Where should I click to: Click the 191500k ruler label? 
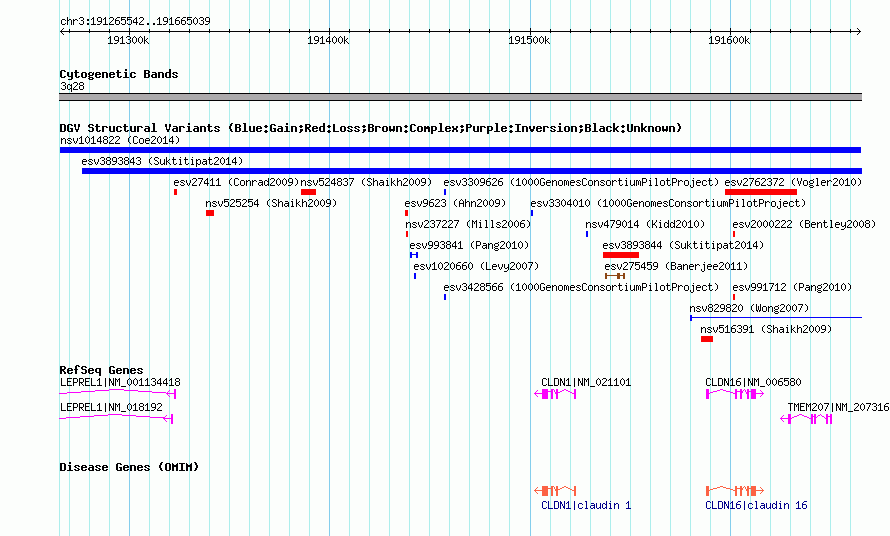[x=529, y=40]
